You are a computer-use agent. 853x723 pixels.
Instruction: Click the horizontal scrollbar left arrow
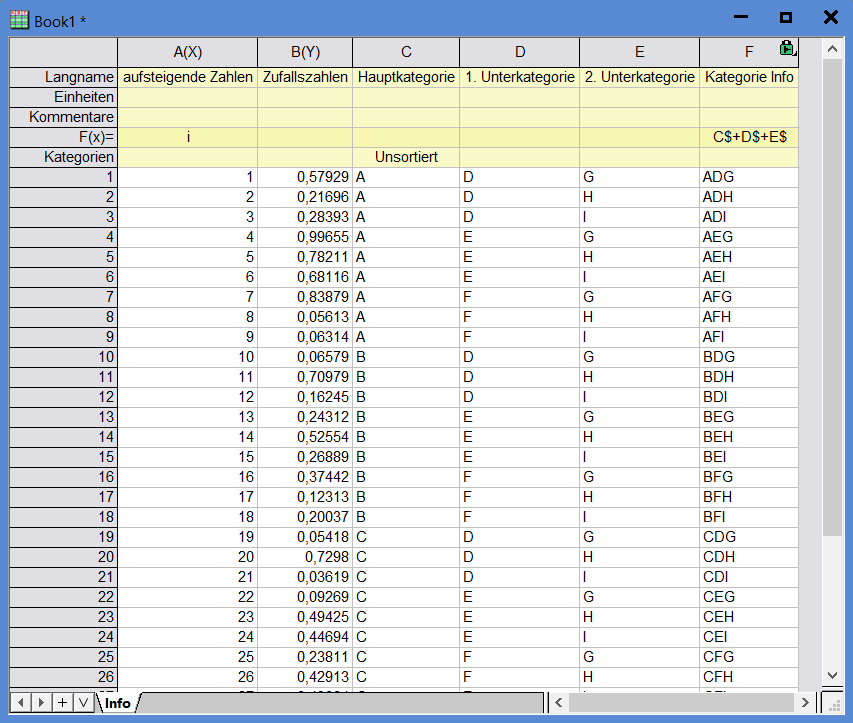coord(559,702)
